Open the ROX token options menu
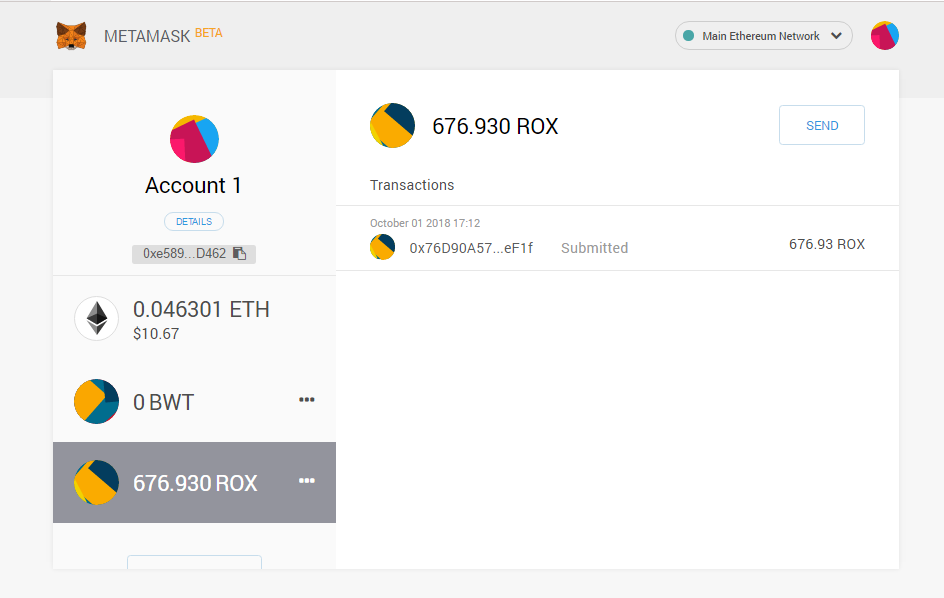944x598 pixels. click(x=306, y=481)
